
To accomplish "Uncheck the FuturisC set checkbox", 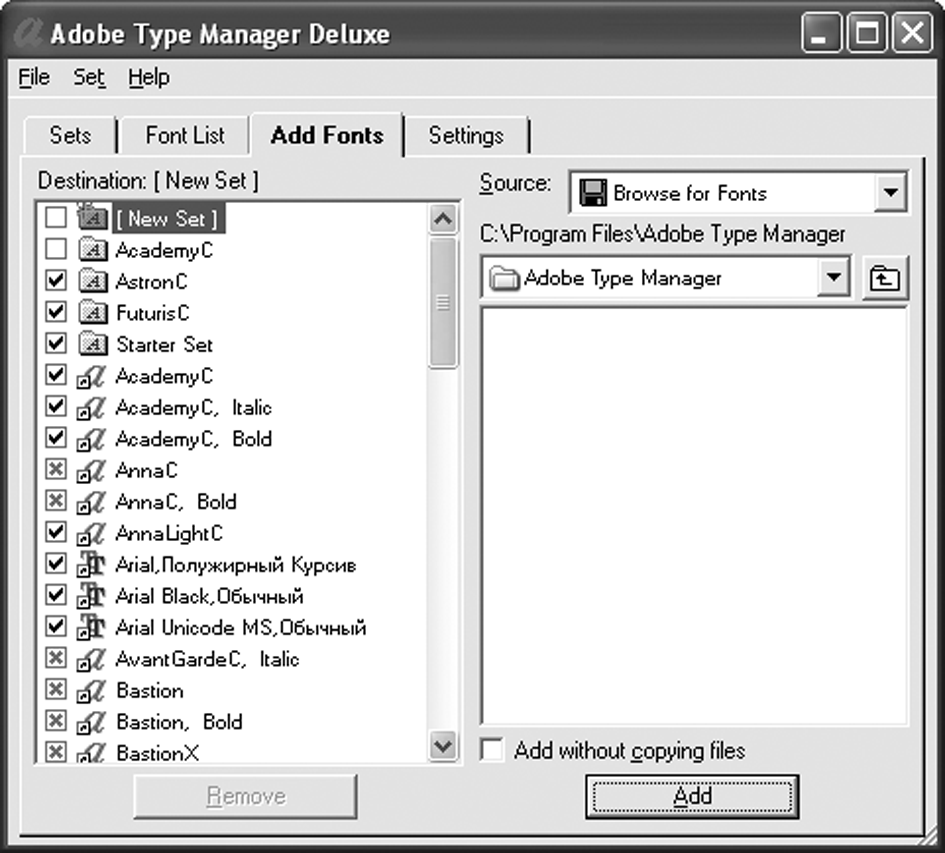I will pos(56,311).
